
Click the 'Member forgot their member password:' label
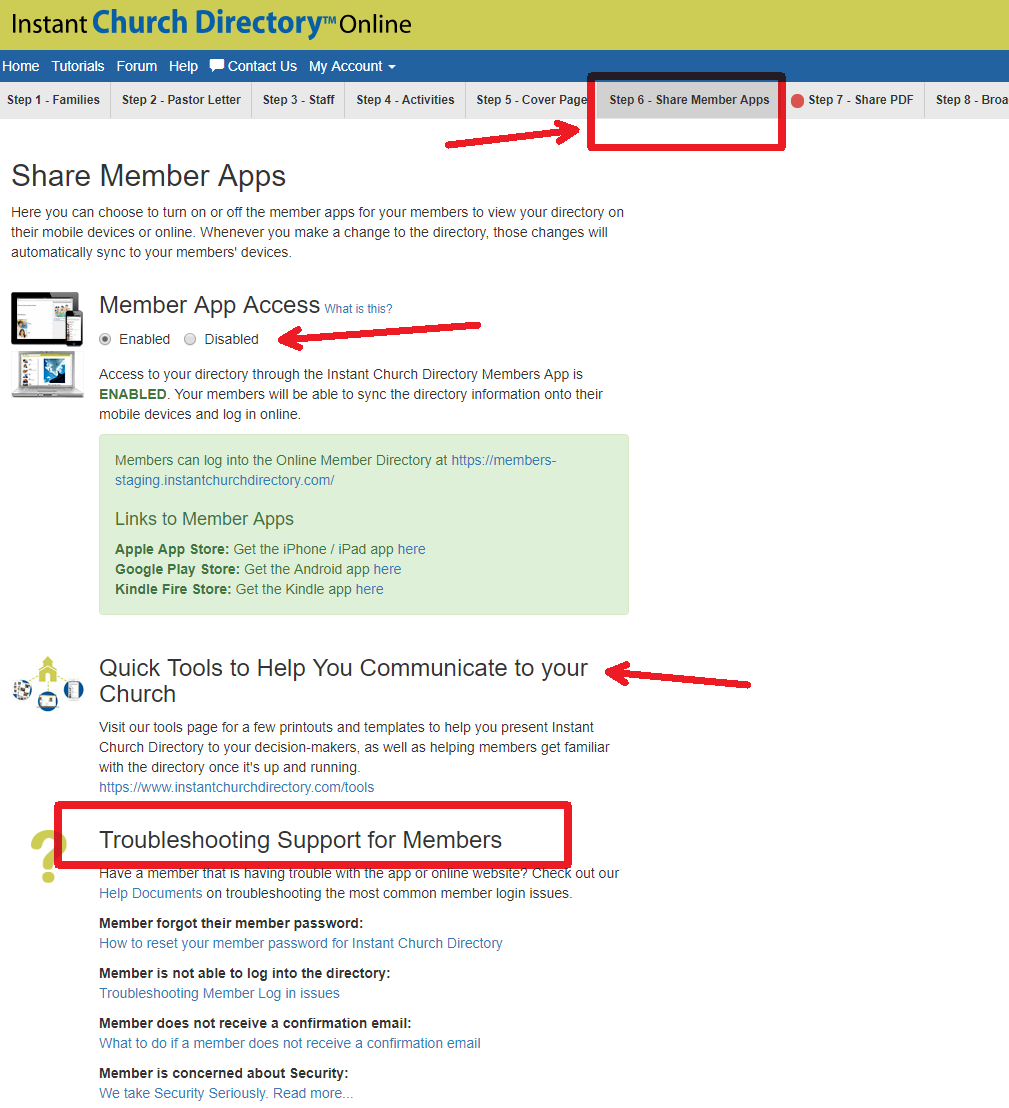pos(231,923)
